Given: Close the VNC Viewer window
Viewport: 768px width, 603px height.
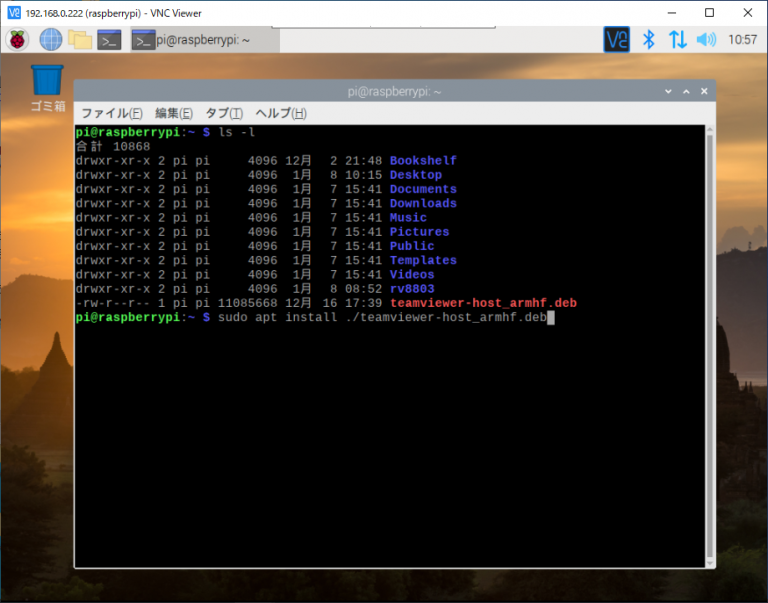Looking at the screenshot, I should 747,13.
